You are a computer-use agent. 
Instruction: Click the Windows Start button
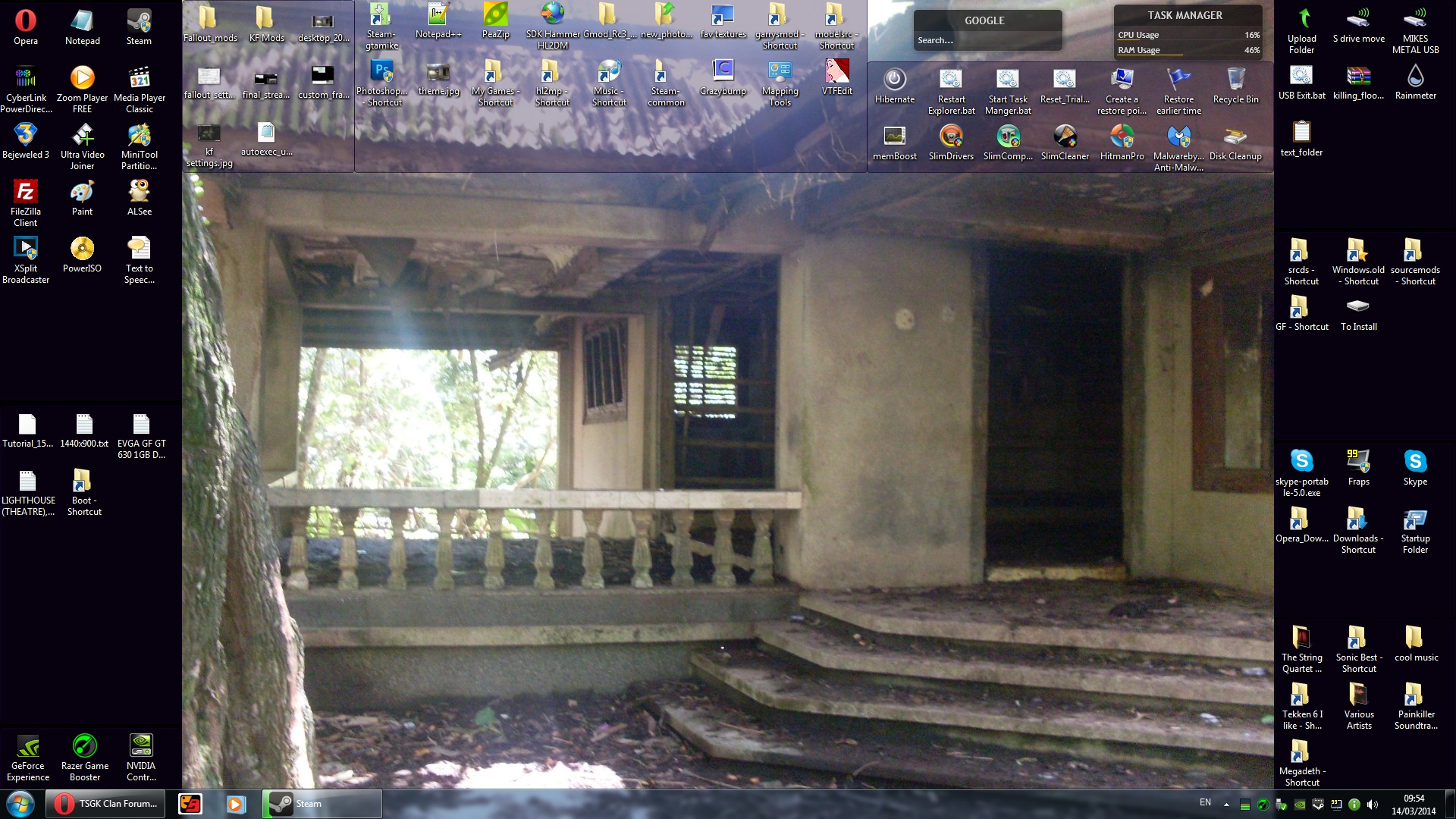20,804
